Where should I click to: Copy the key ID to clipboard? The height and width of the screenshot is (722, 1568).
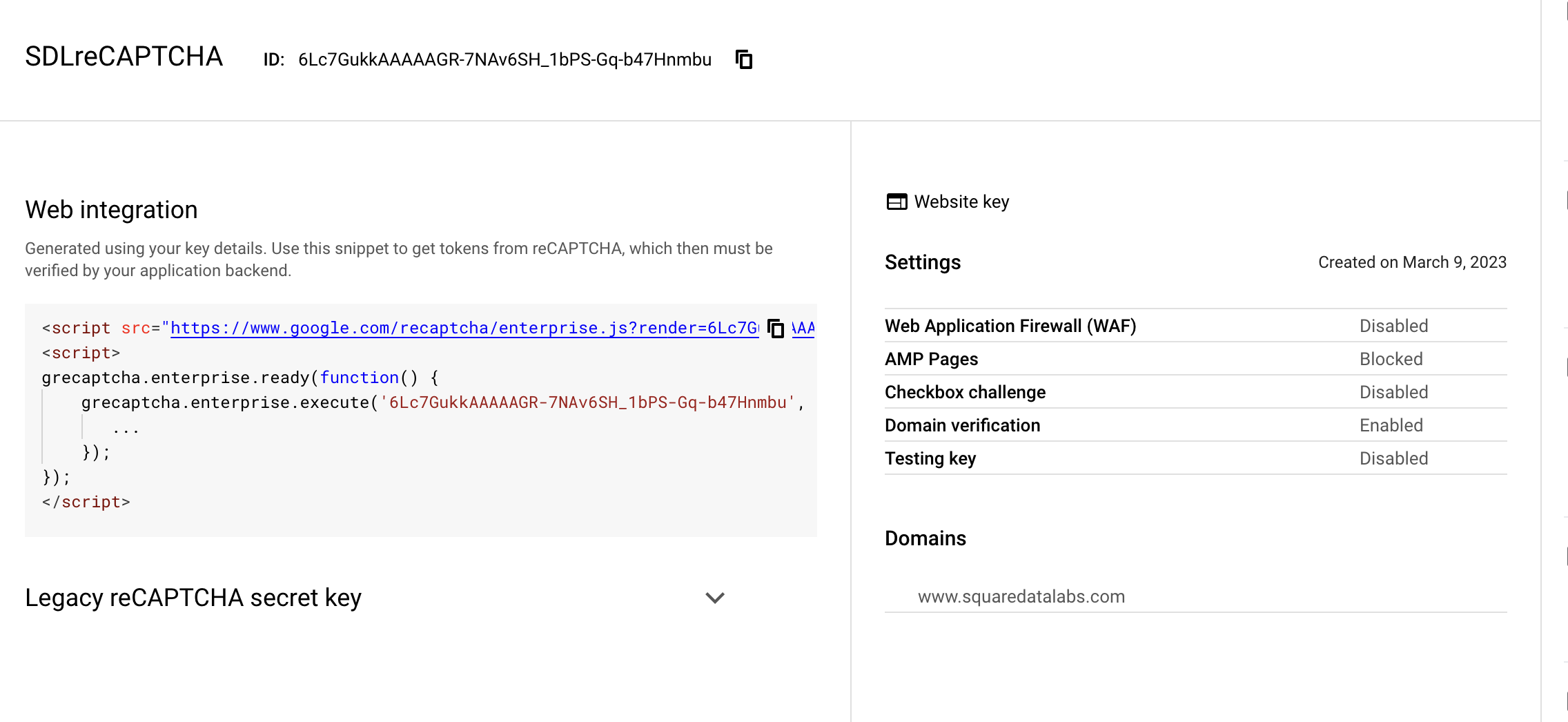click(x=744, y=59)
